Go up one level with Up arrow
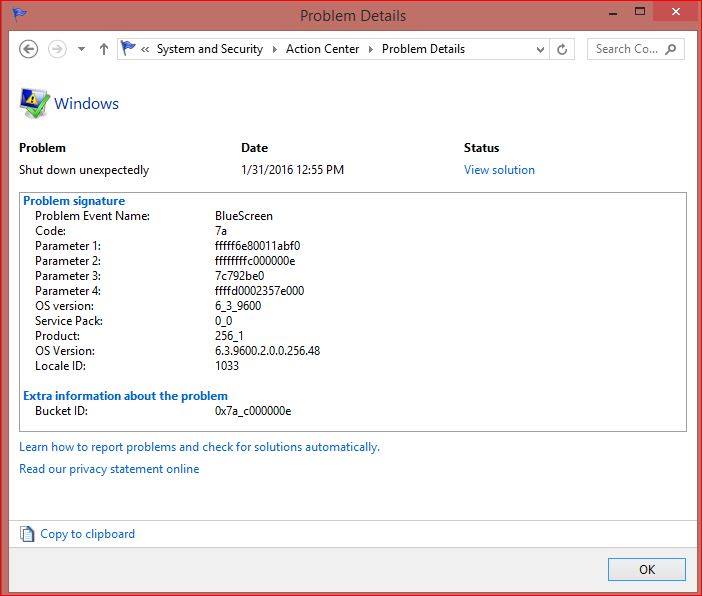This screenshot has height=596, width=702. (104, 49)
